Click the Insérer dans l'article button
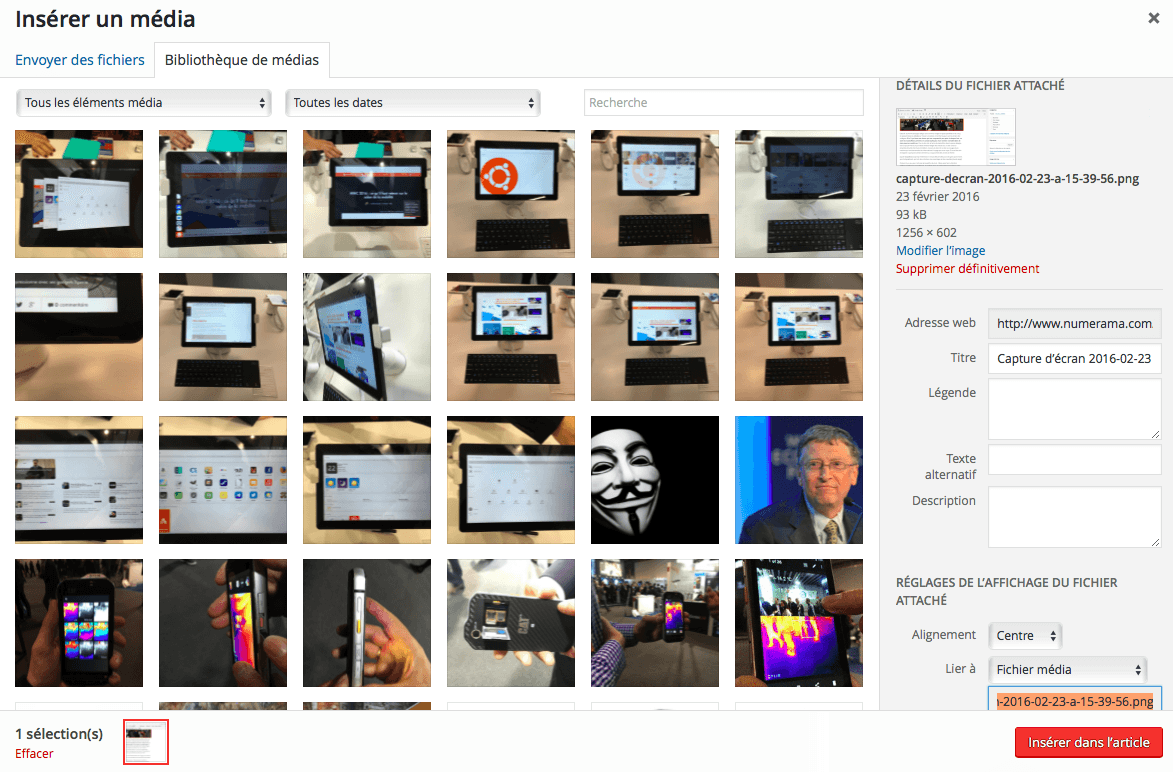The width and height of the screenshot is (1173, 772). (x=1088, y=742)
